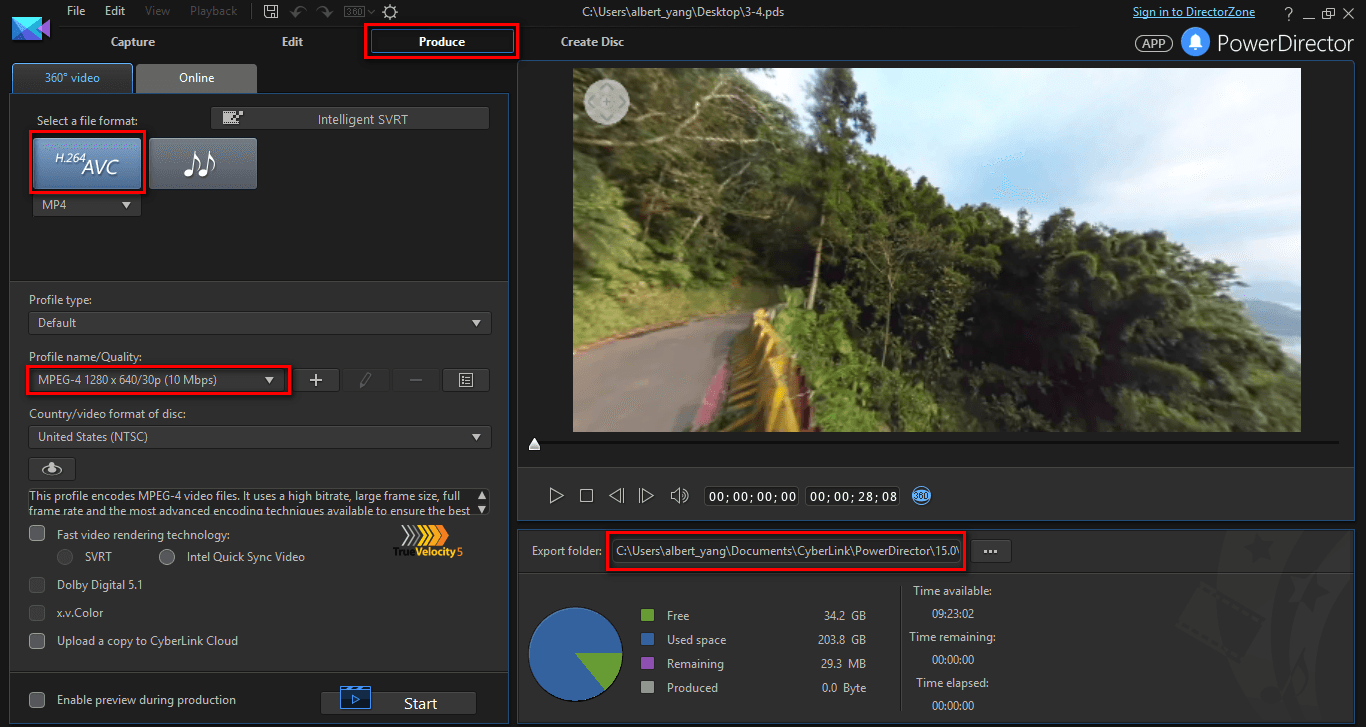Check Upload a copy to CyberLink Cloud

[x=37, y=641]
